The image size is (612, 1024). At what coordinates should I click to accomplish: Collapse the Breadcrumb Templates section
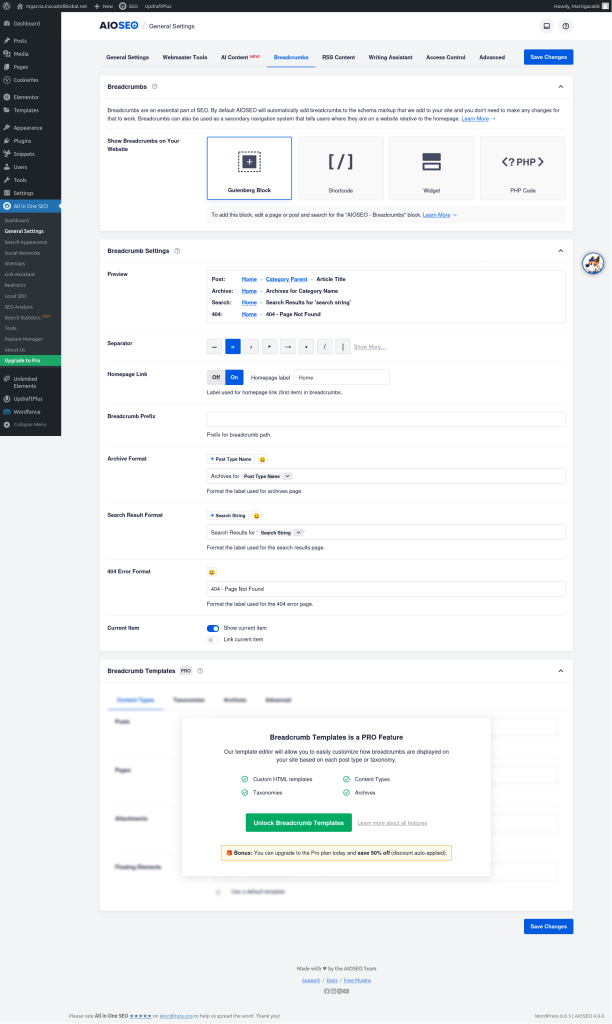pyautogui.click(x=560, y=671)
